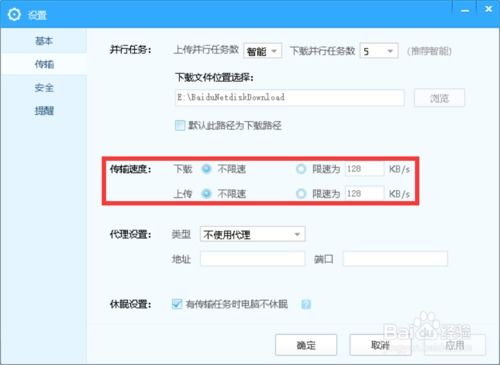Expand upload parallel tasks dropdown 智能
This screenshot has width=500, height=365.
tap(263, 51)
